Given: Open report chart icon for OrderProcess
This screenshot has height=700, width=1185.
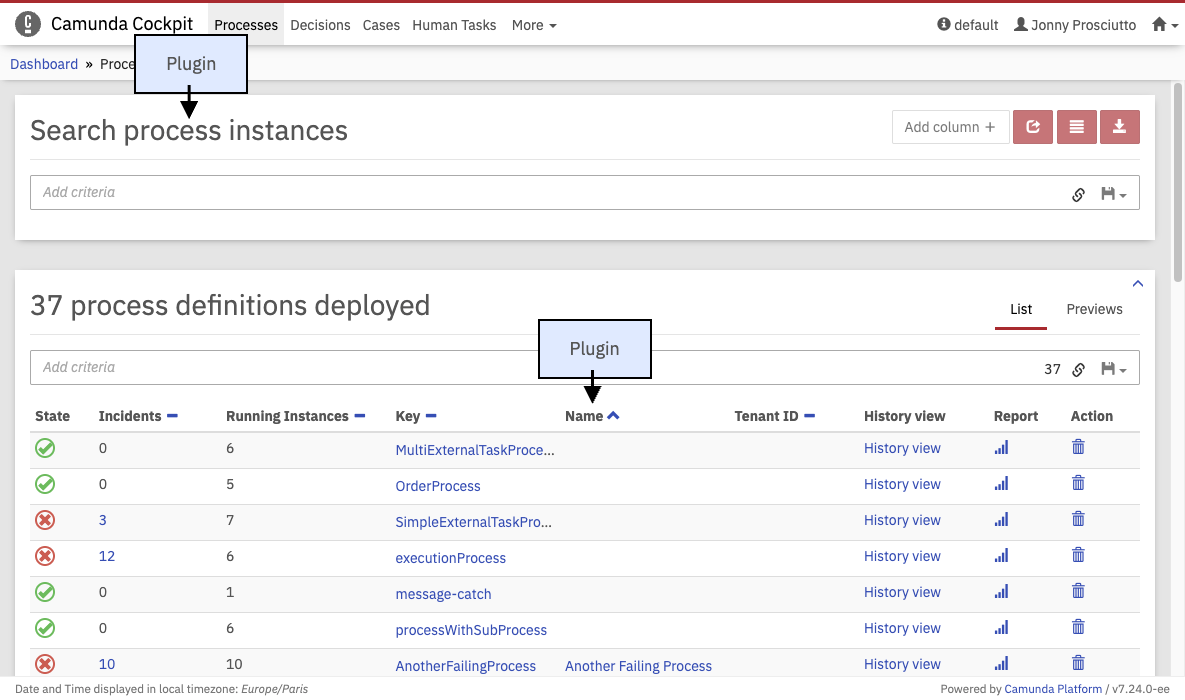Looking at the screenshot, I should (1001, 484).
